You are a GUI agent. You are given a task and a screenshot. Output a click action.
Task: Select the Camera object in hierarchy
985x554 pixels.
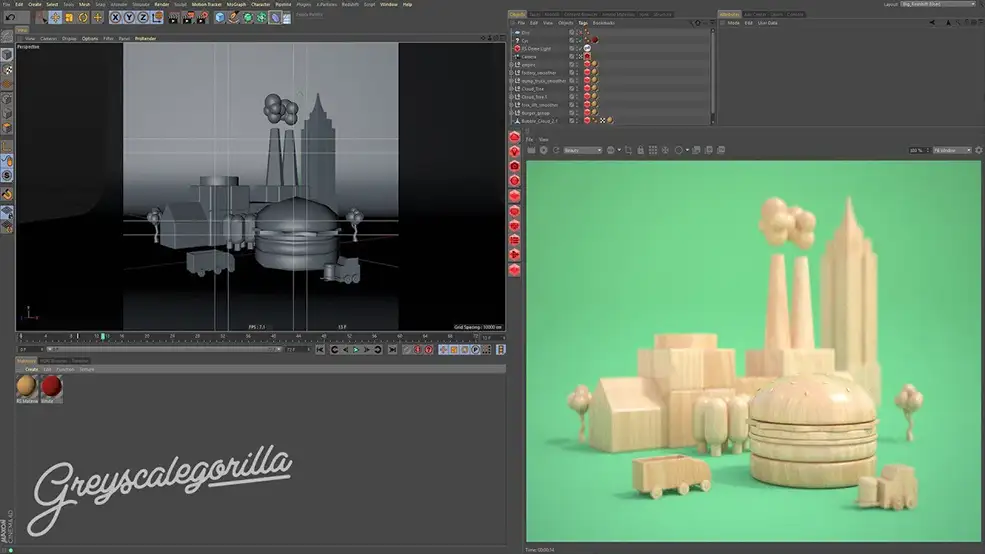[529, 57]
